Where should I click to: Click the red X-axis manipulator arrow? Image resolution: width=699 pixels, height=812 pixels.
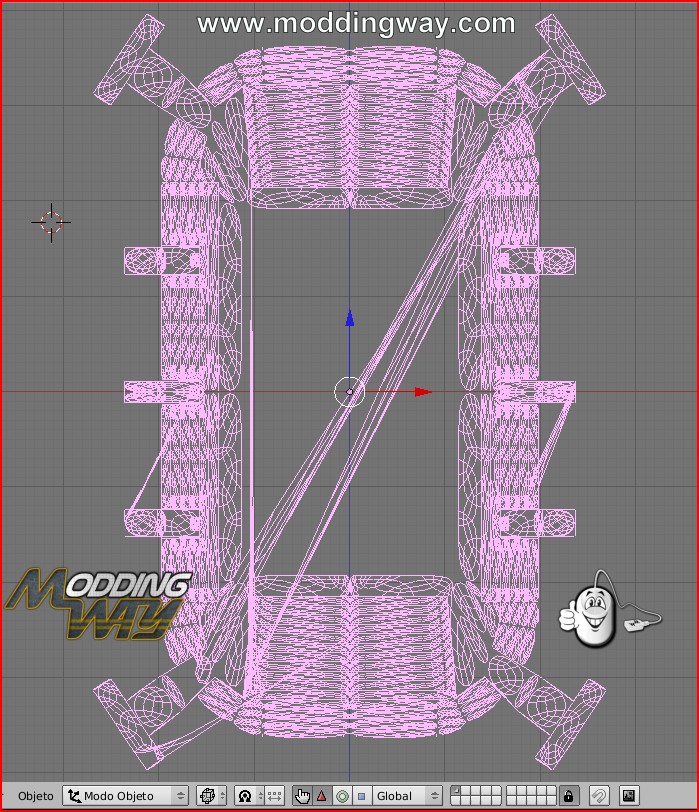point(422,392)
